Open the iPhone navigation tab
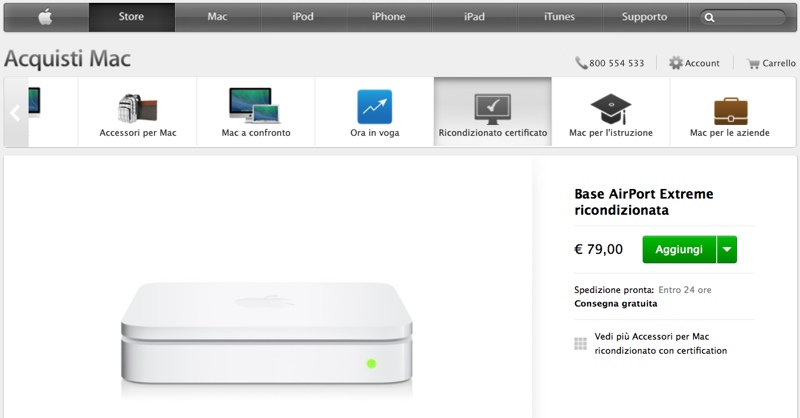 [x=389, y=17]
